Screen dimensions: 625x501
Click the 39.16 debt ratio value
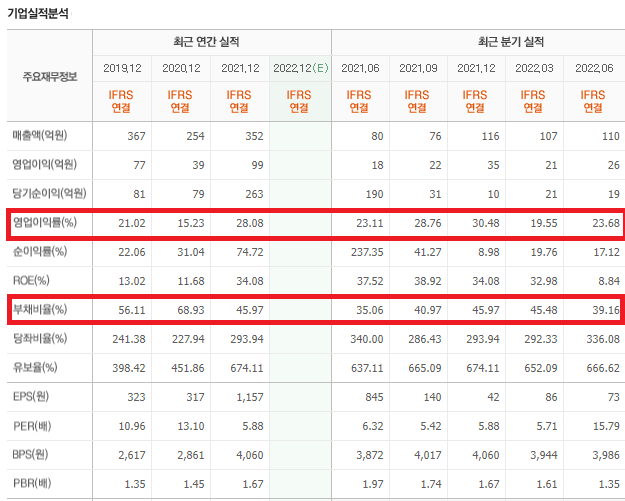pyautogui.click(x=606, y=310)
